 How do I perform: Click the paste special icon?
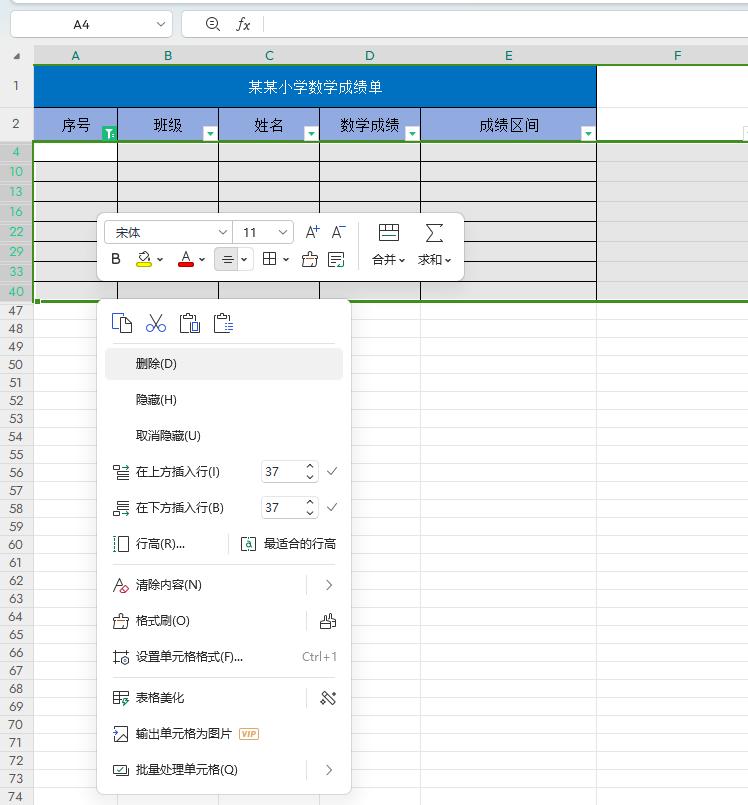point(223,323)
